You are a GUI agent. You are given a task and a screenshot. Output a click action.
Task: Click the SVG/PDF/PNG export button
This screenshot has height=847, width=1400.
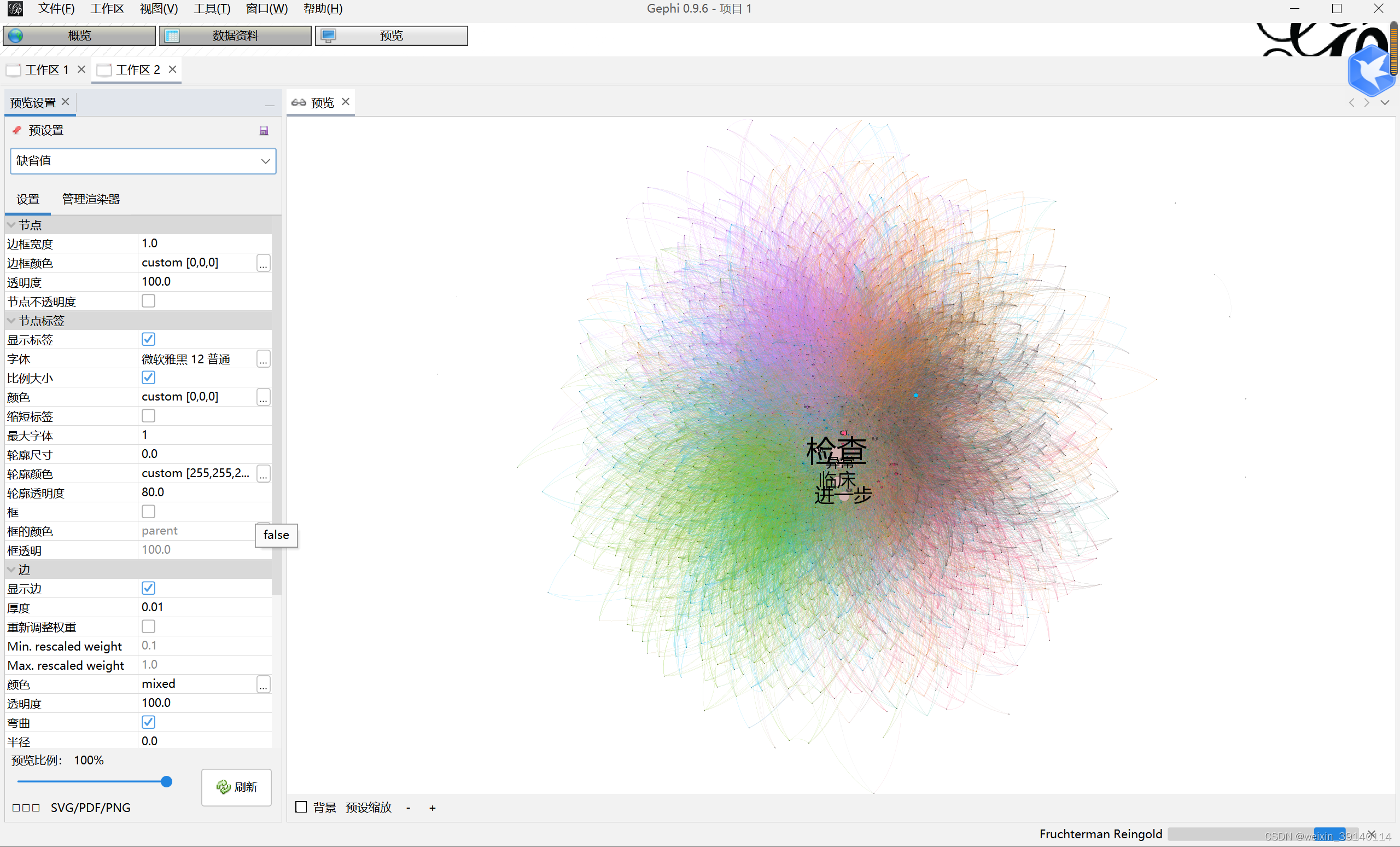90,808
